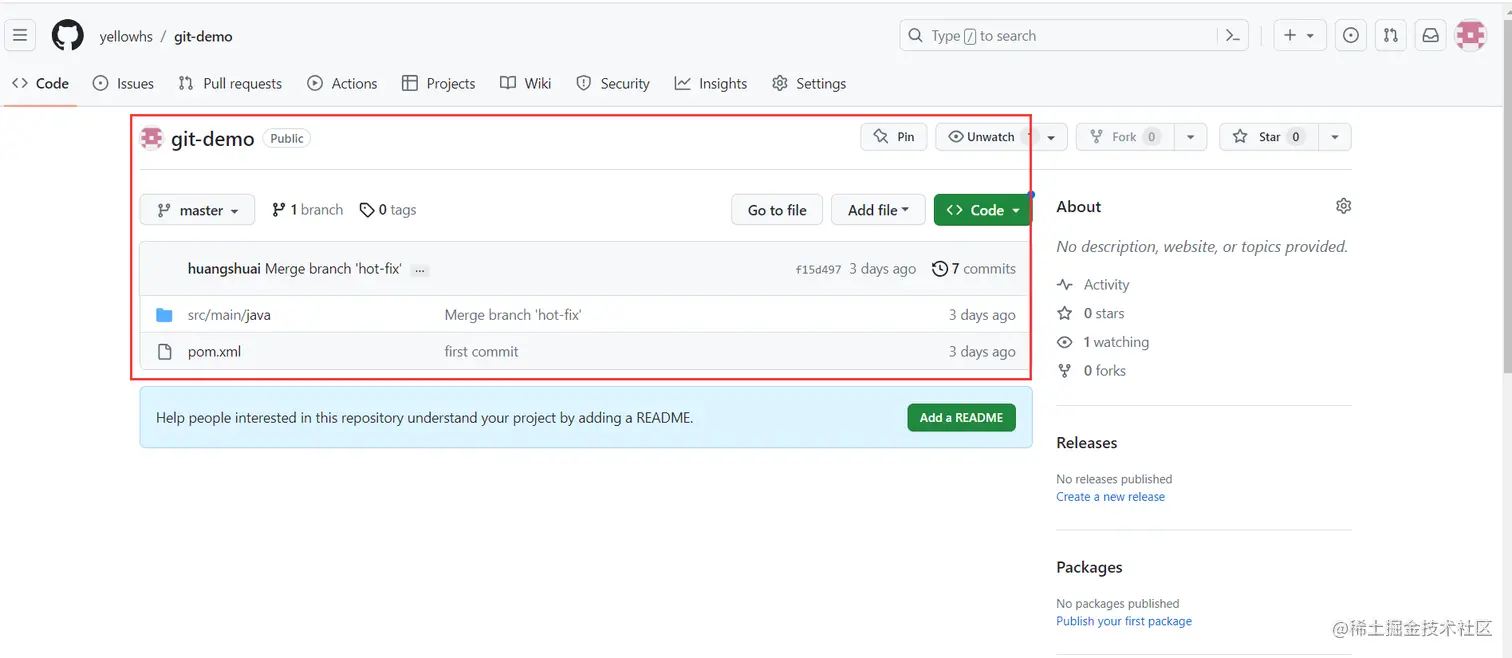
Task: Click the GitHub Octocat logo
Action: click(68, 36)
